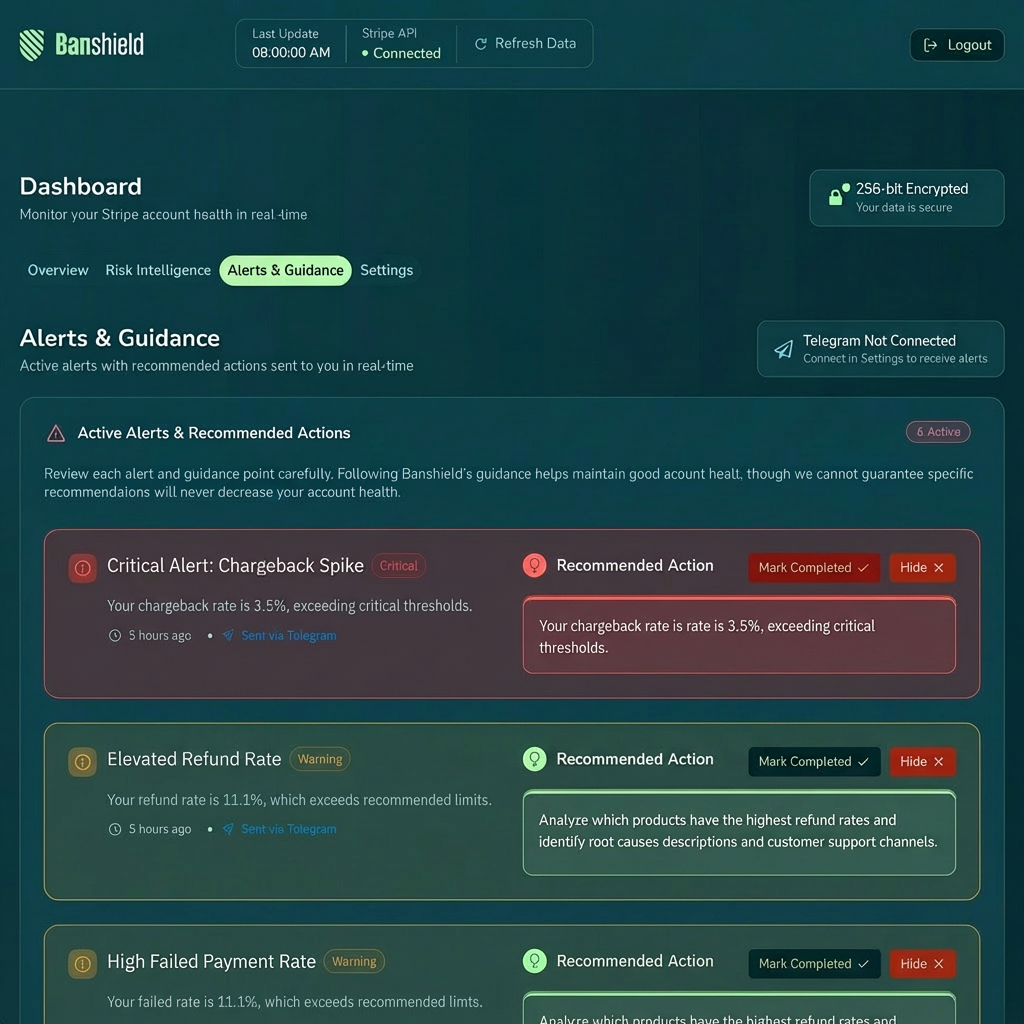Click the refresh arrow icon

click(x=481, y=44)
